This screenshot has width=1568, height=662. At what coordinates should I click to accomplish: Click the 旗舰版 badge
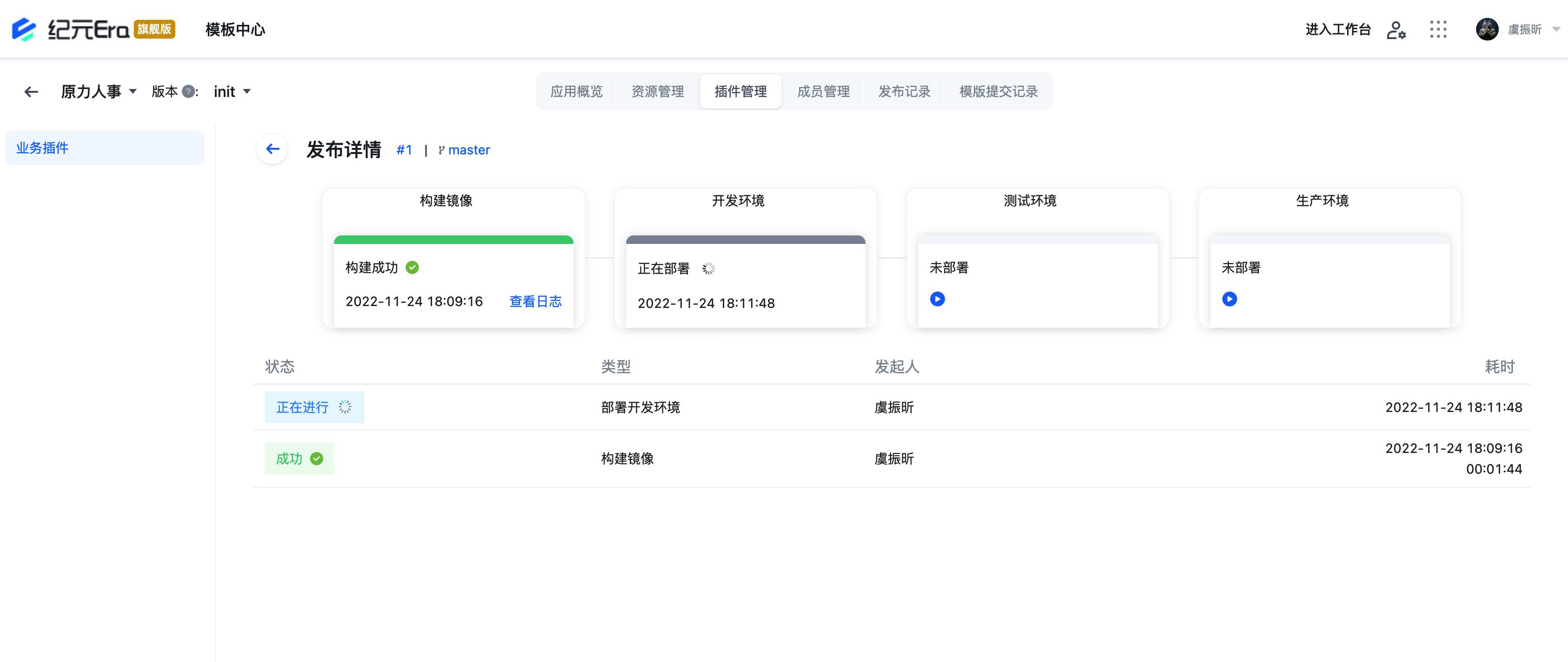coord(155,29)
